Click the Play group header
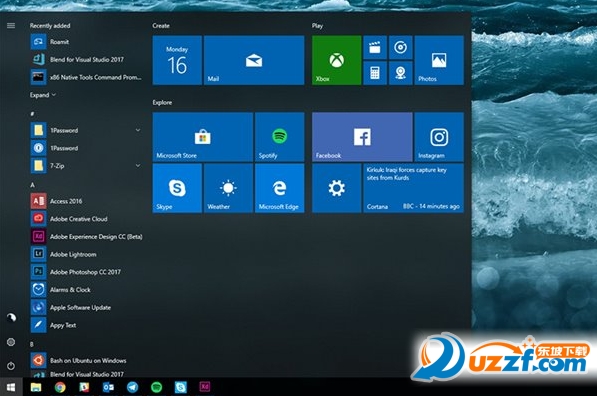 318,26
